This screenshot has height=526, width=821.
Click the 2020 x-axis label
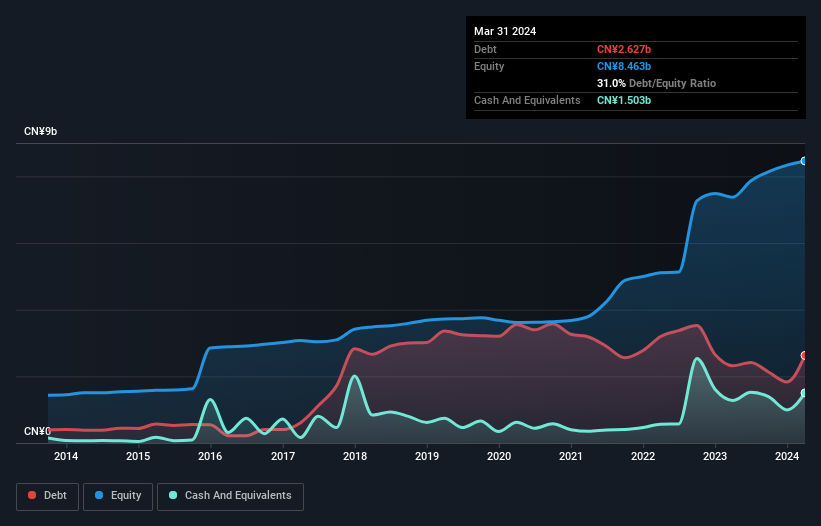(x=499, y=456)
